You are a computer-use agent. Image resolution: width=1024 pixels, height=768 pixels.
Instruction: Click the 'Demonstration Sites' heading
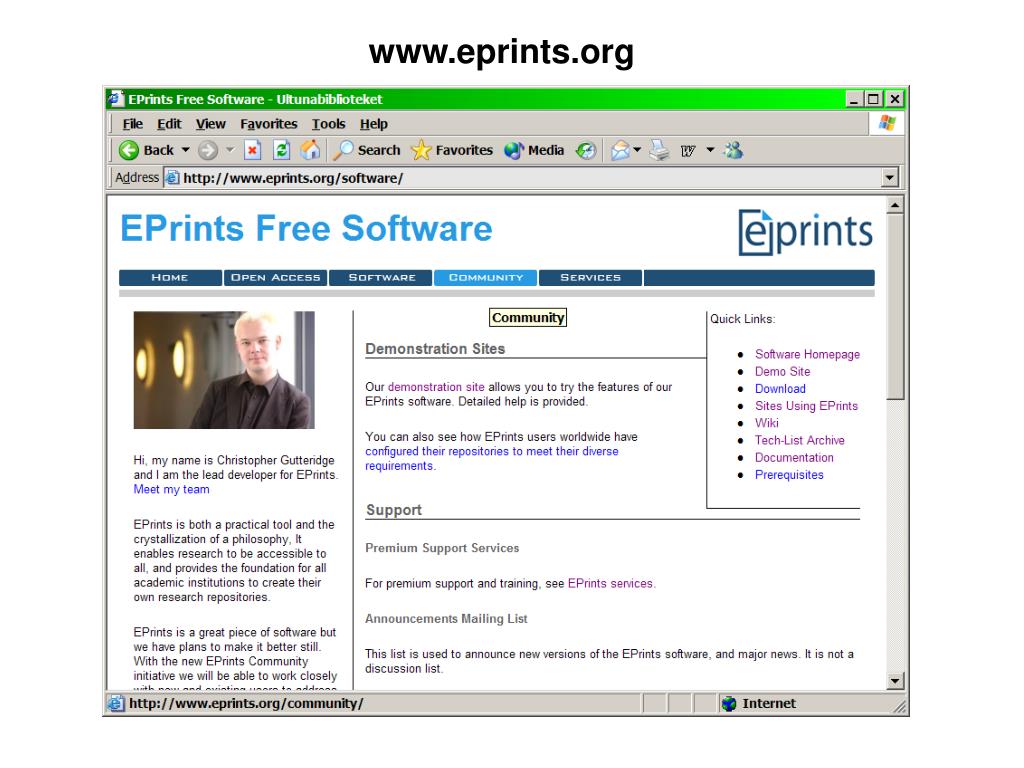pos(435,349)
